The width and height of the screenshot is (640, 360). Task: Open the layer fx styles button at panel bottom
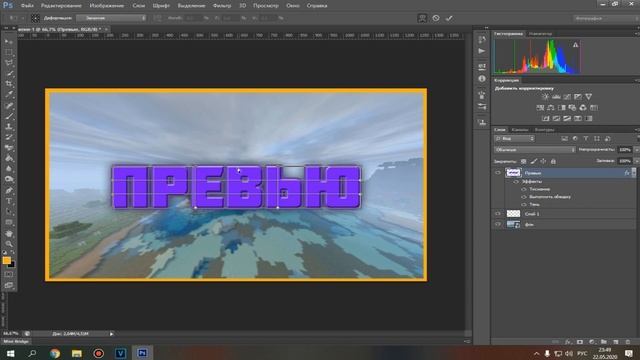(x=568, y=342)
